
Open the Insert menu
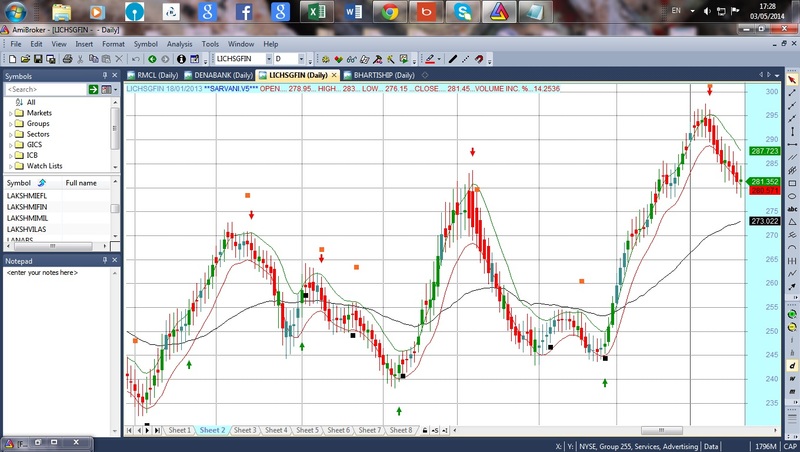click(x=84, y=44)
